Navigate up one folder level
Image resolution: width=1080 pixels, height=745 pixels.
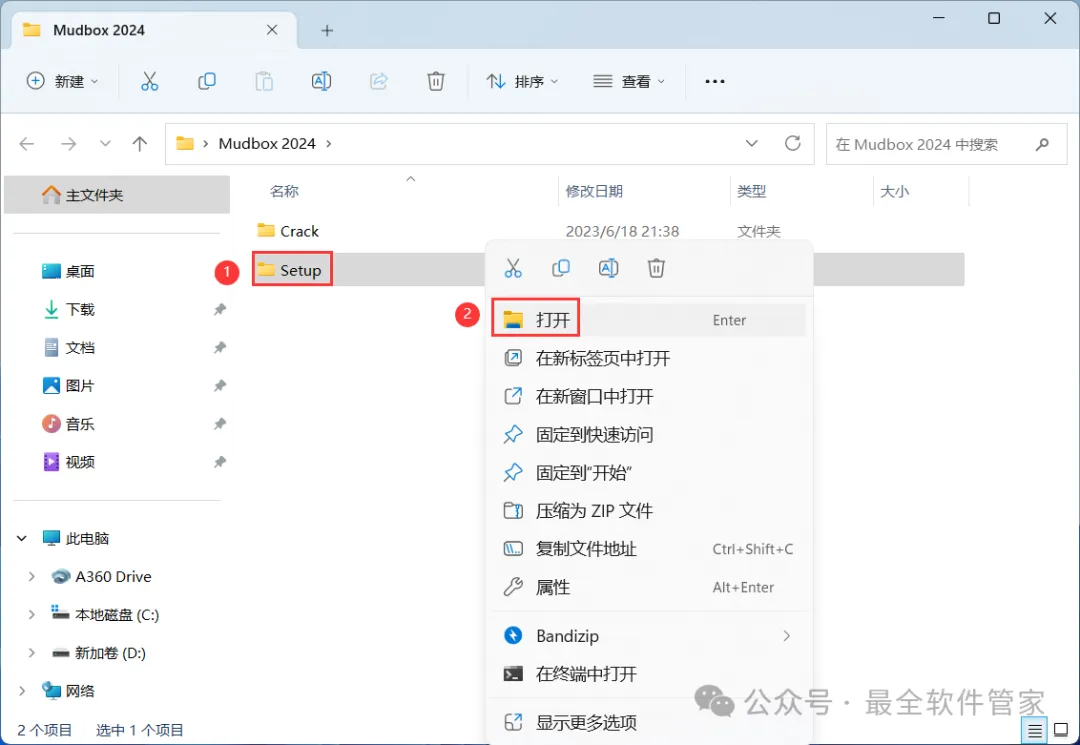click(x=140, y=144)
